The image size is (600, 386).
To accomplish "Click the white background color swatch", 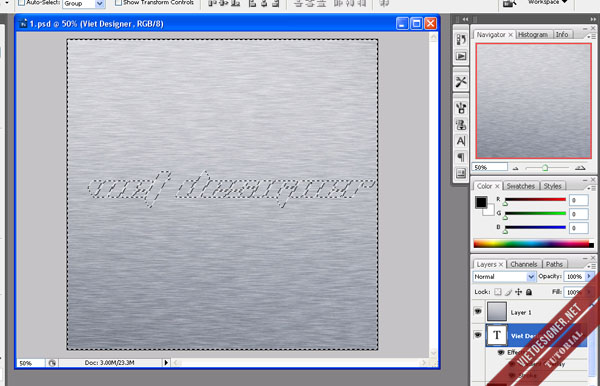I will 490,211.
